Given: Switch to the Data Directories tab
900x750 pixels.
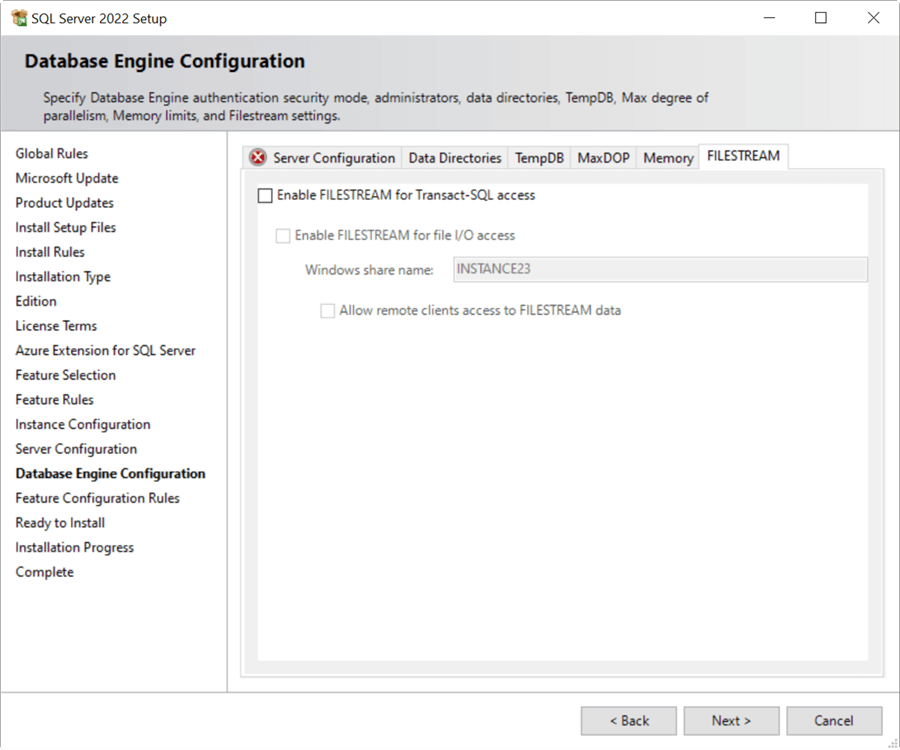Looking at the screenshot, I should 454,157.
